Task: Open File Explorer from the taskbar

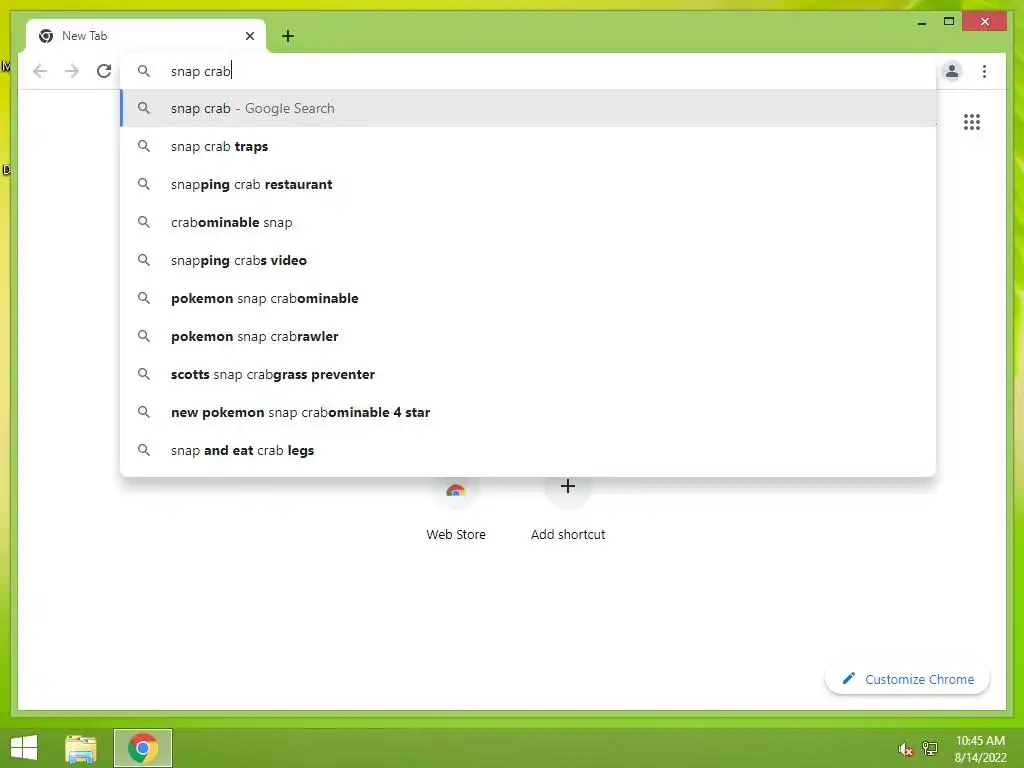Action: click(x=81, y=748)
